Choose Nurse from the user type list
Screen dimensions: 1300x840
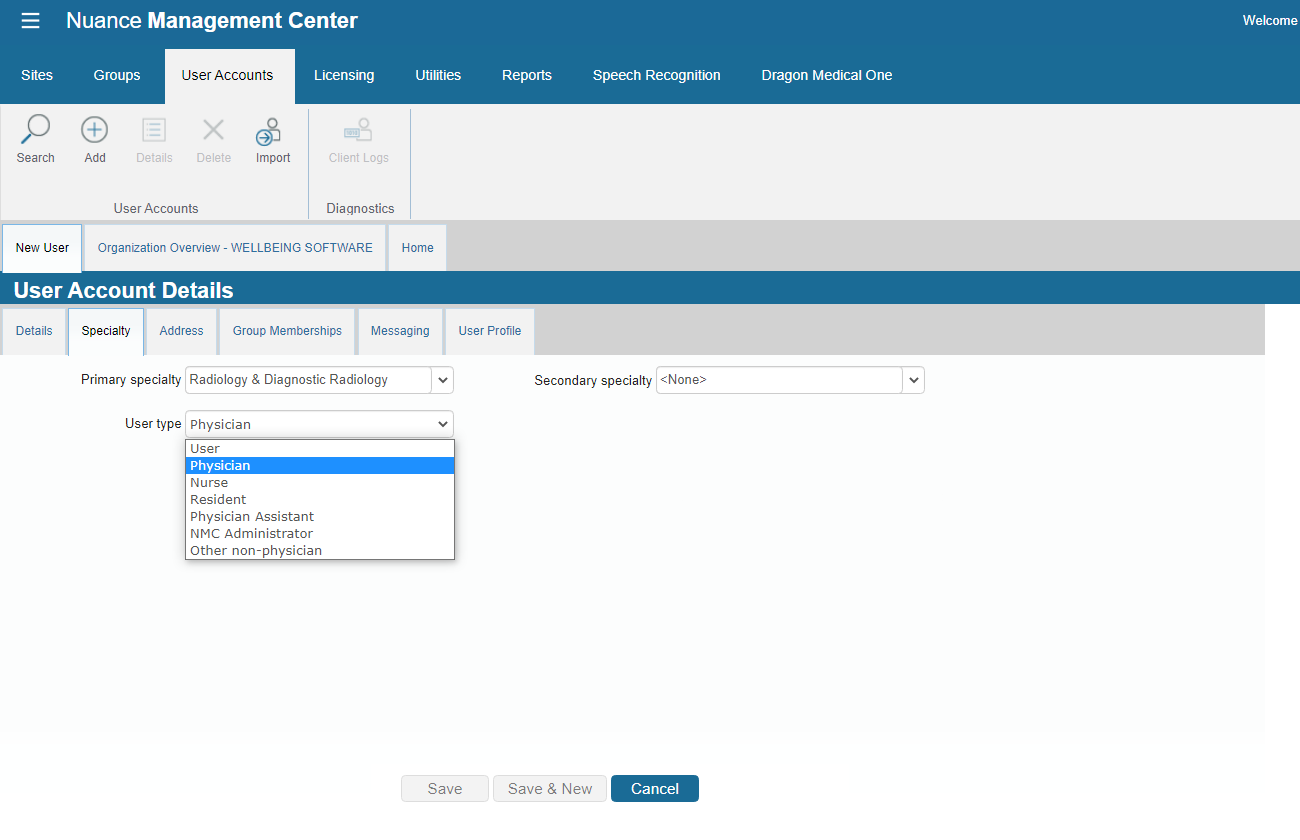(320, 483)
